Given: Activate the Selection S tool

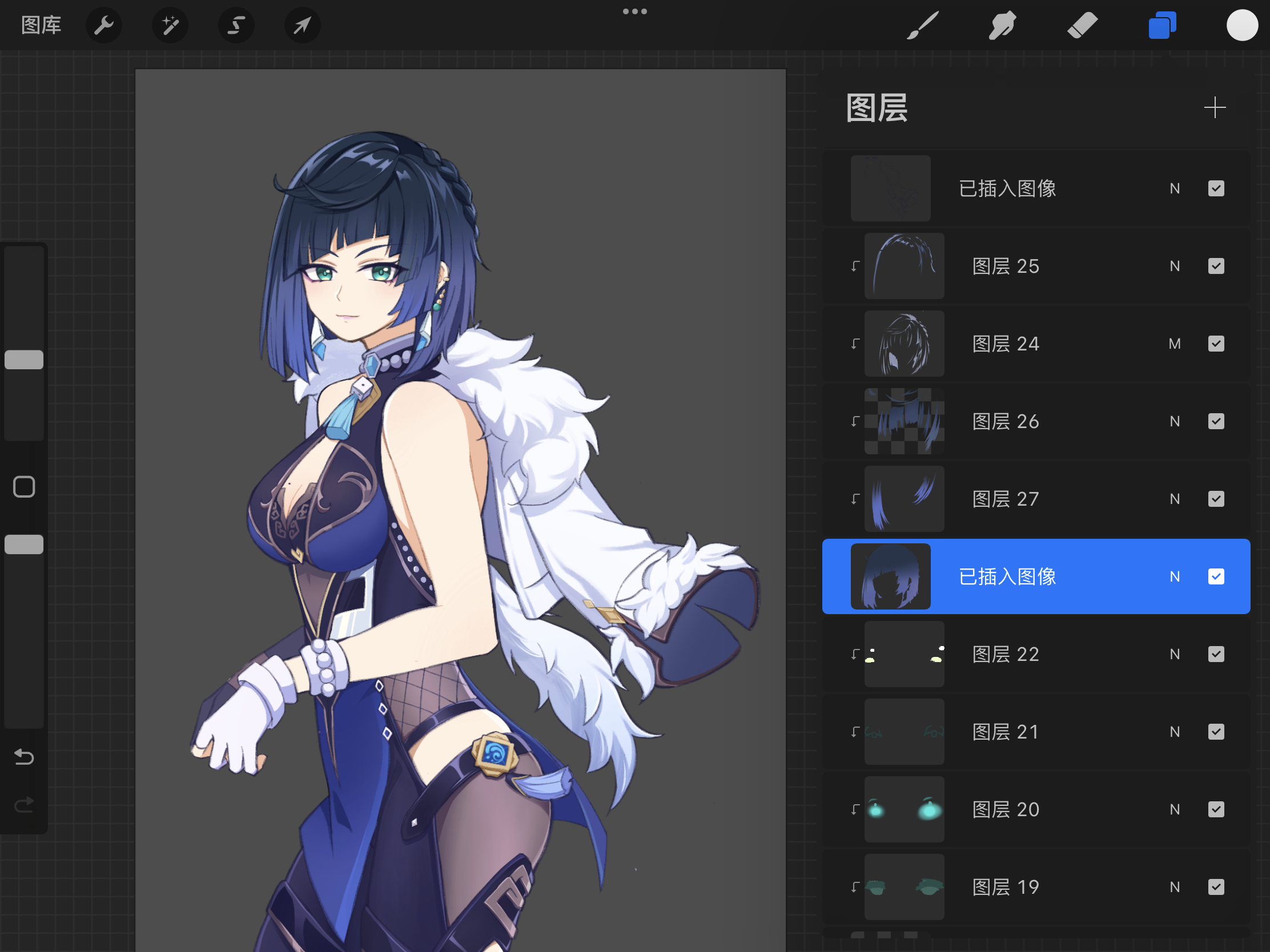Looking at the screenshot, I should (x=236, y=25).
